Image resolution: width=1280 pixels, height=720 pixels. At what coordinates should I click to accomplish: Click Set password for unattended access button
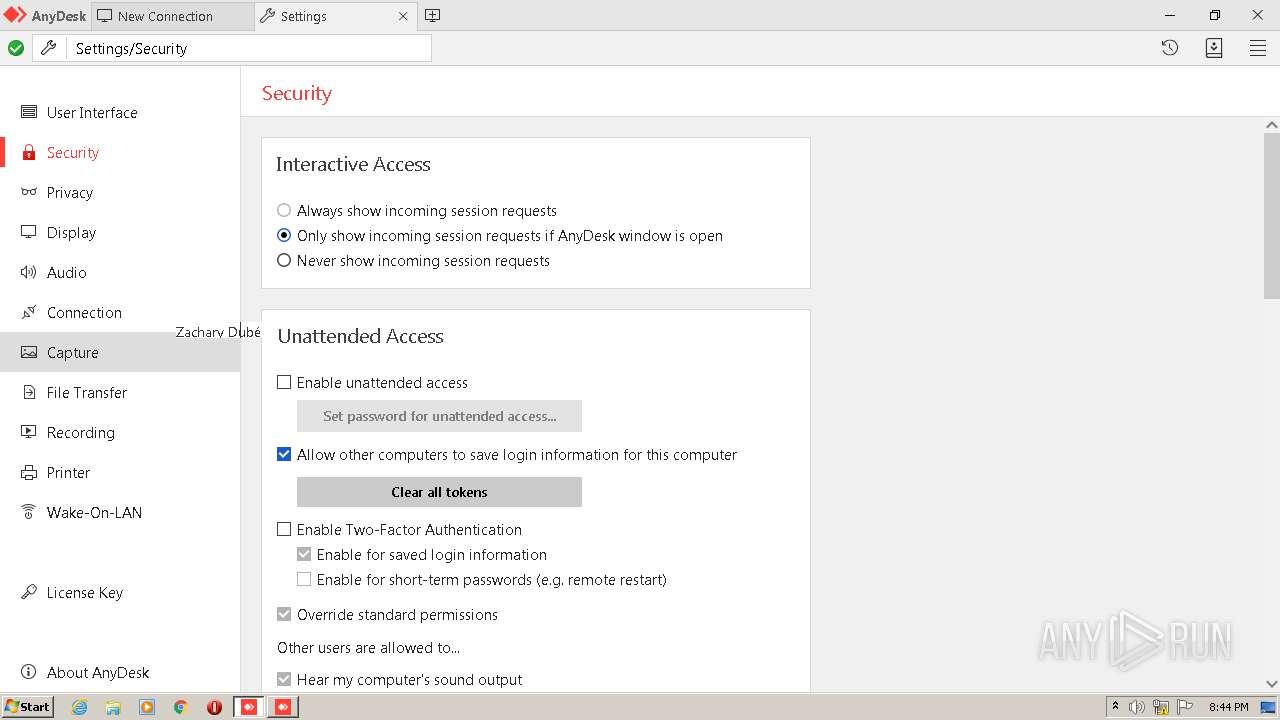click(439, 416)
